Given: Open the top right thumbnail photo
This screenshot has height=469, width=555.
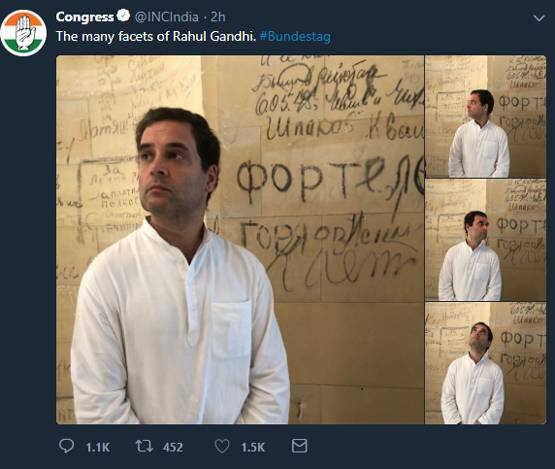Looking at the screenshot, I should pos(486,116).
